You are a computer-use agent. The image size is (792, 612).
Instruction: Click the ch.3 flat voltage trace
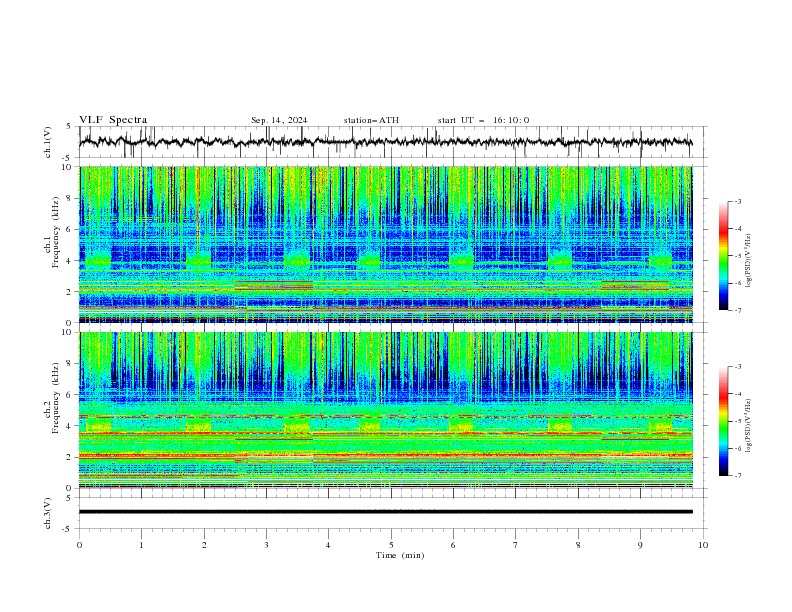coord(386,512)
